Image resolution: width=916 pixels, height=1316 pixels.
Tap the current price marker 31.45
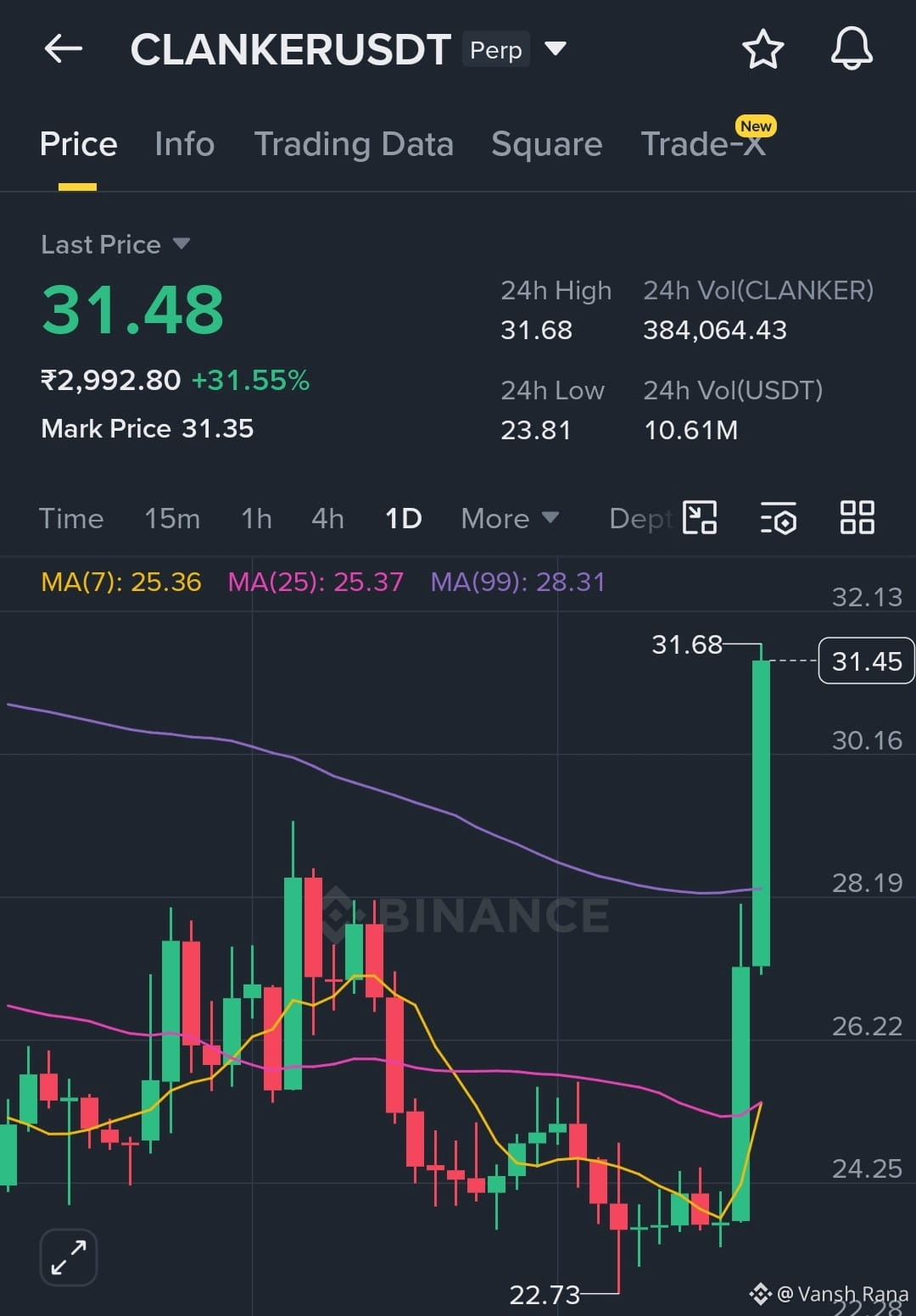pos(866,661)
